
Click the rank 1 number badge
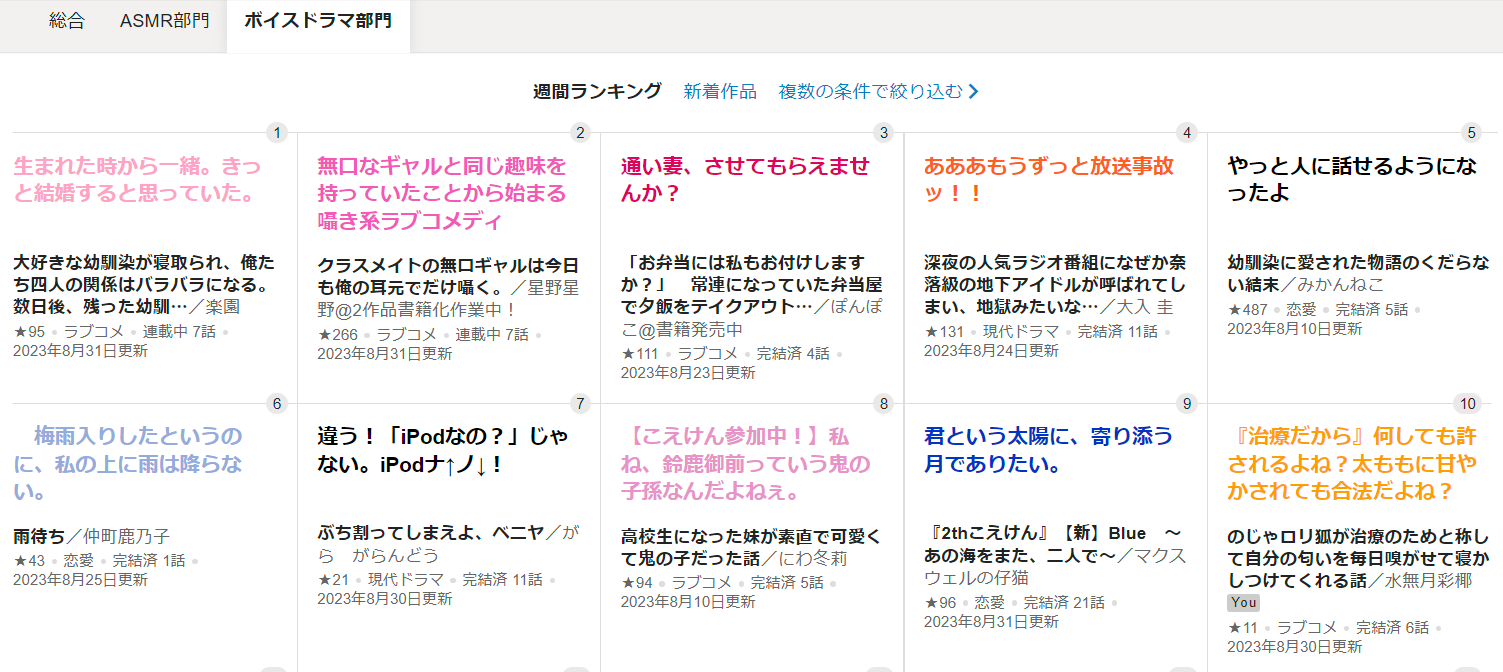278,132
